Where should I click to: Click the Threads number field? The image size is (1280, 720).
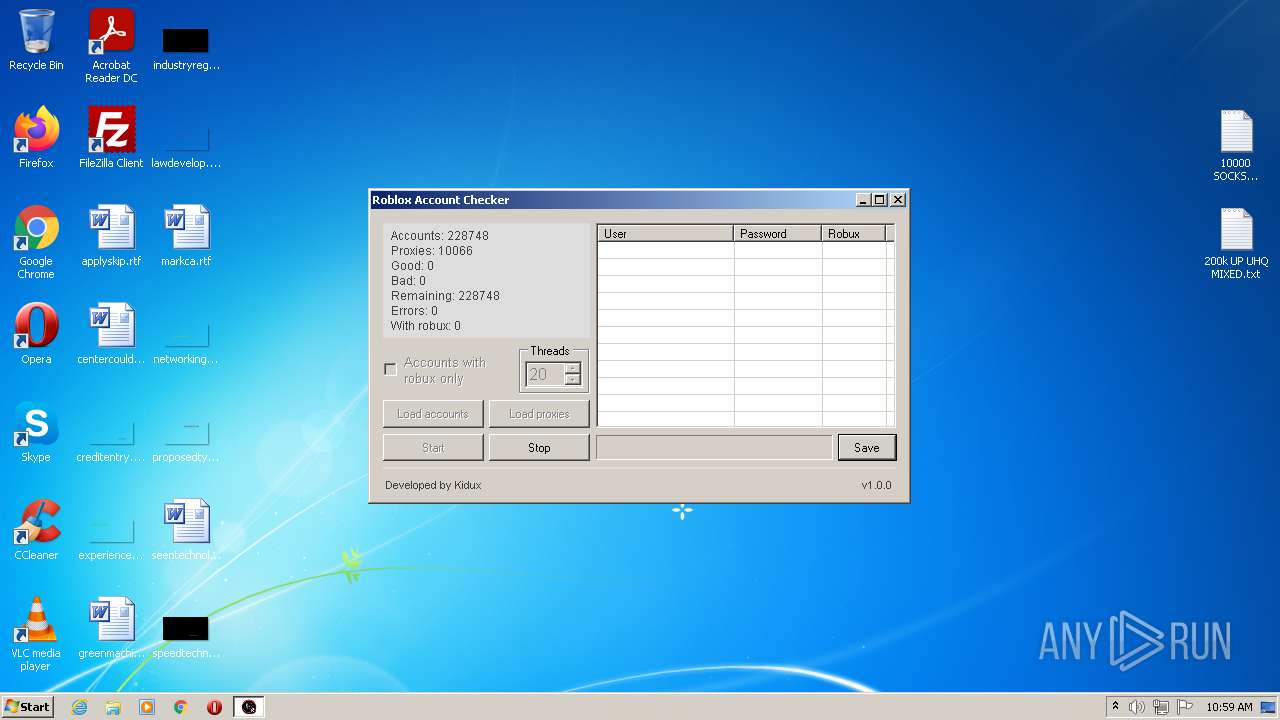[545, 375]
